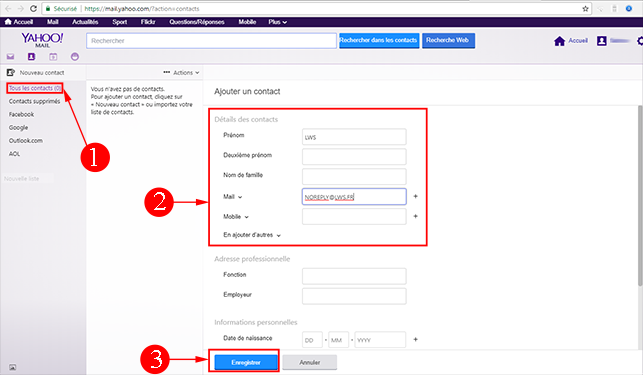Click the browser address bar URL
The width and height of the screenshot is (643, 375).
(x=142, y=9)
